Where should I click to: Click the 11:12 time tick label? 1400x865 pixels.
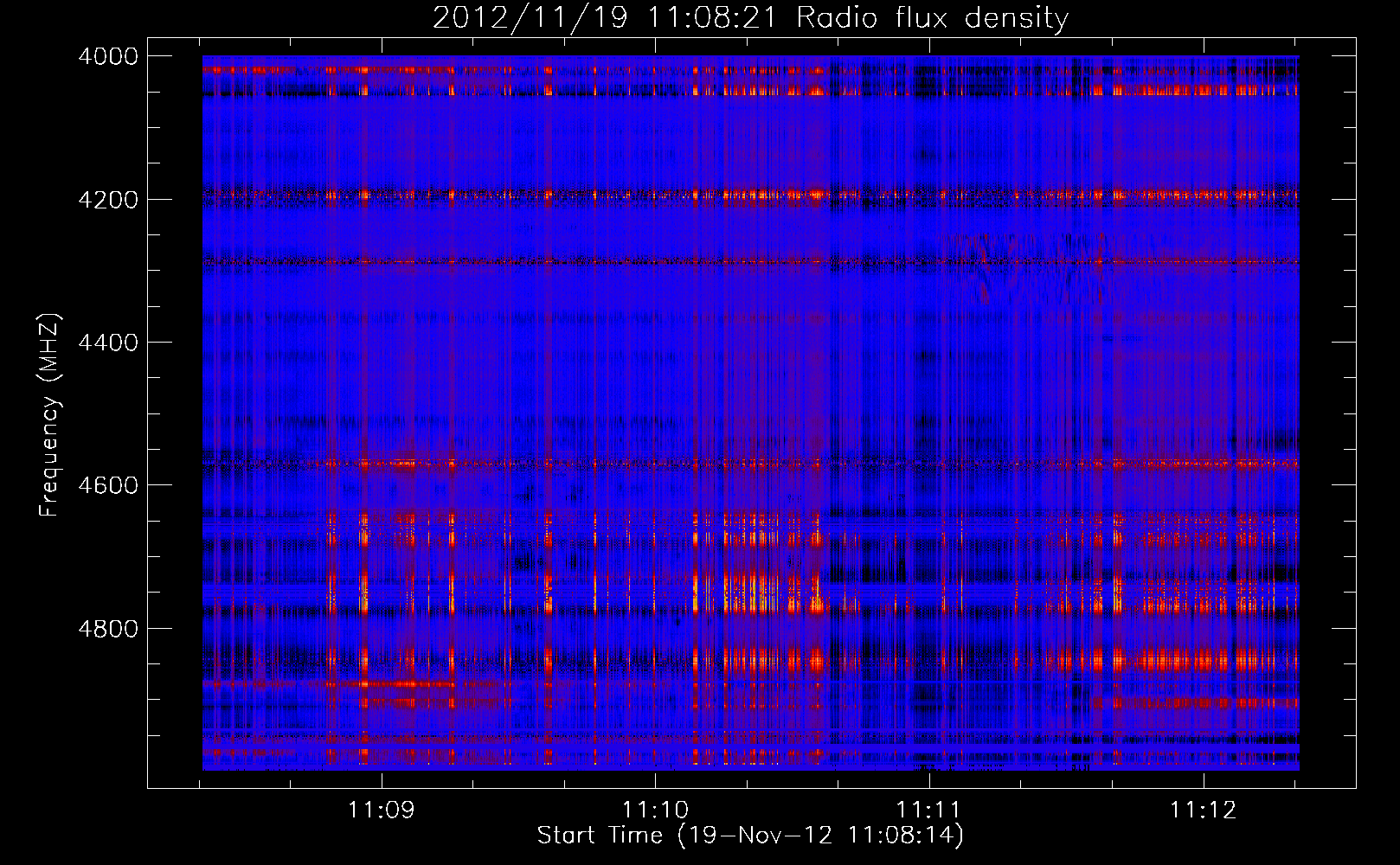(1204, 811)
